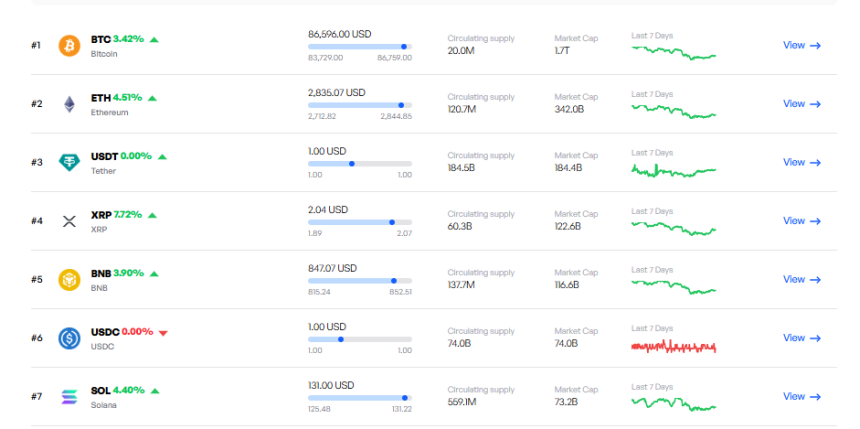Click the USDC coin icon
Viewport: 860px width, 429px height.
(69, 338)
